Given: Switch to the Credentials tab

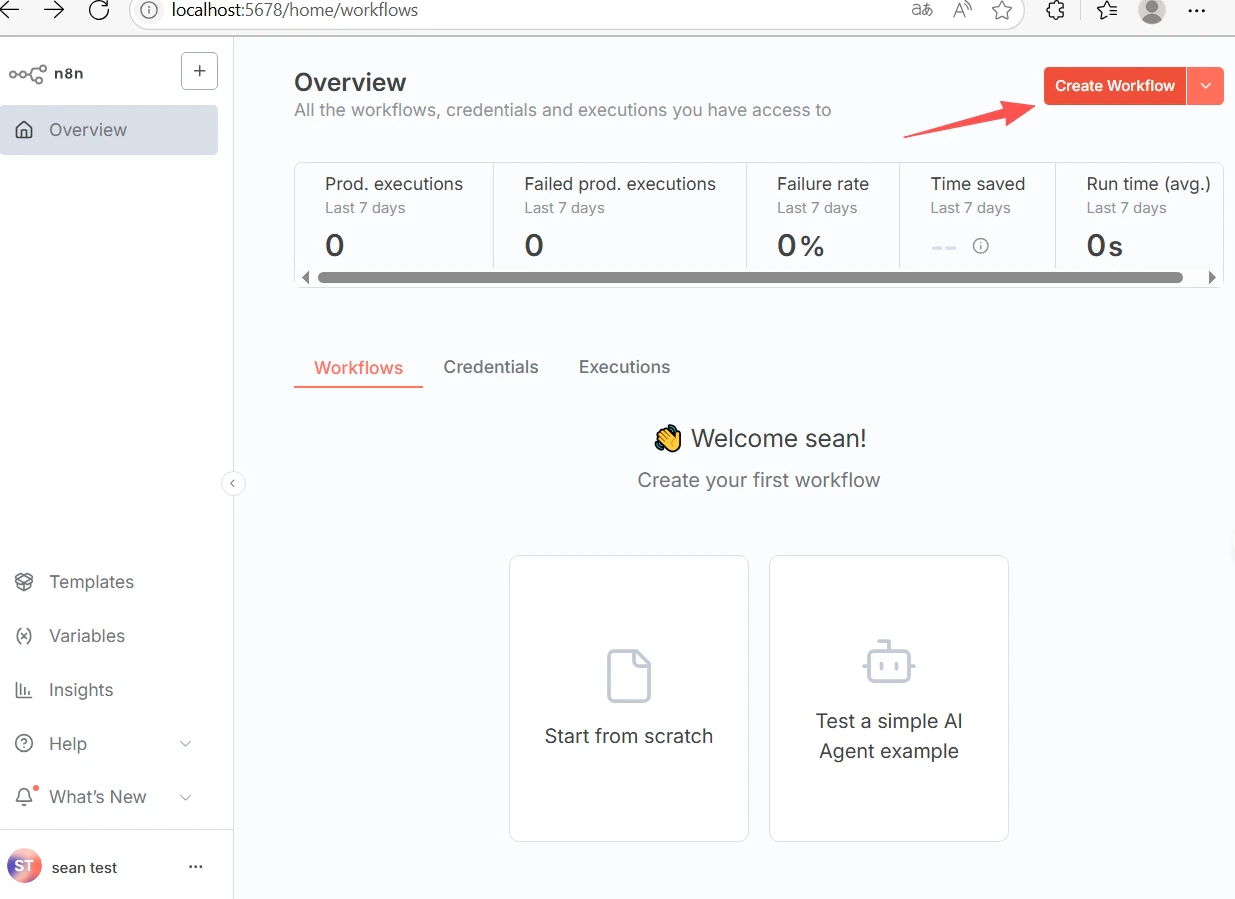Looking at the screenshot, I should coord(491,367).
